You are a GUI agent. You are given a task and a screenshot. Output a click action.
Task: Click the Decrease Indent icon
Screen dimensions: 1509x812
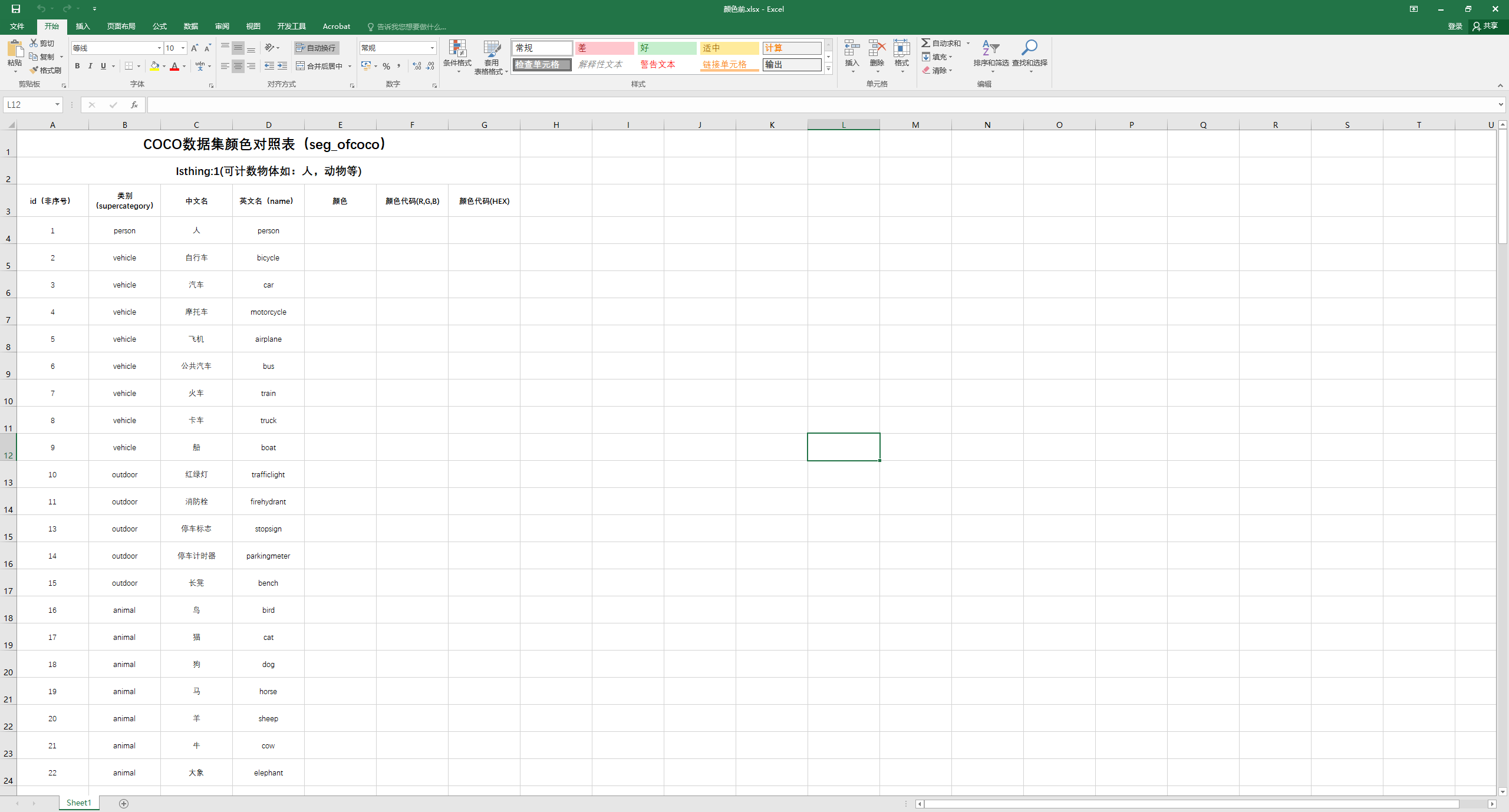269,66
